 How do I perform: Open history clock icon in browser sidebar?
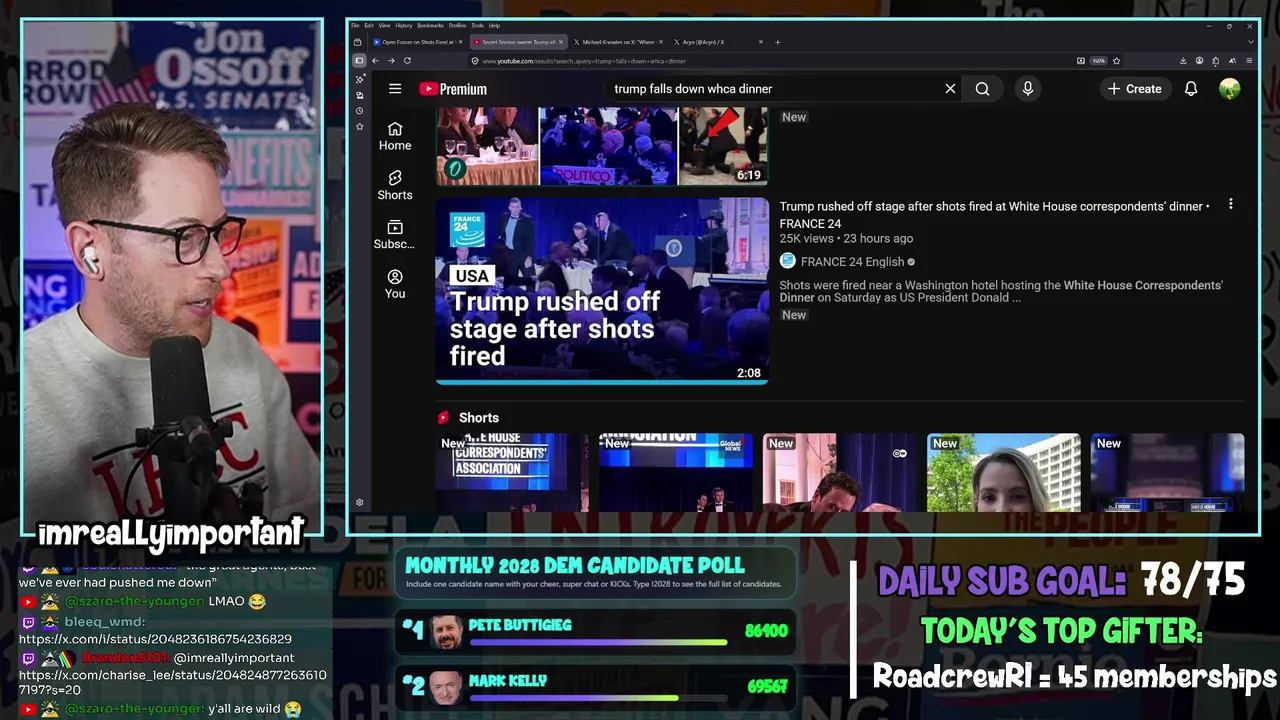coord(360,110)
